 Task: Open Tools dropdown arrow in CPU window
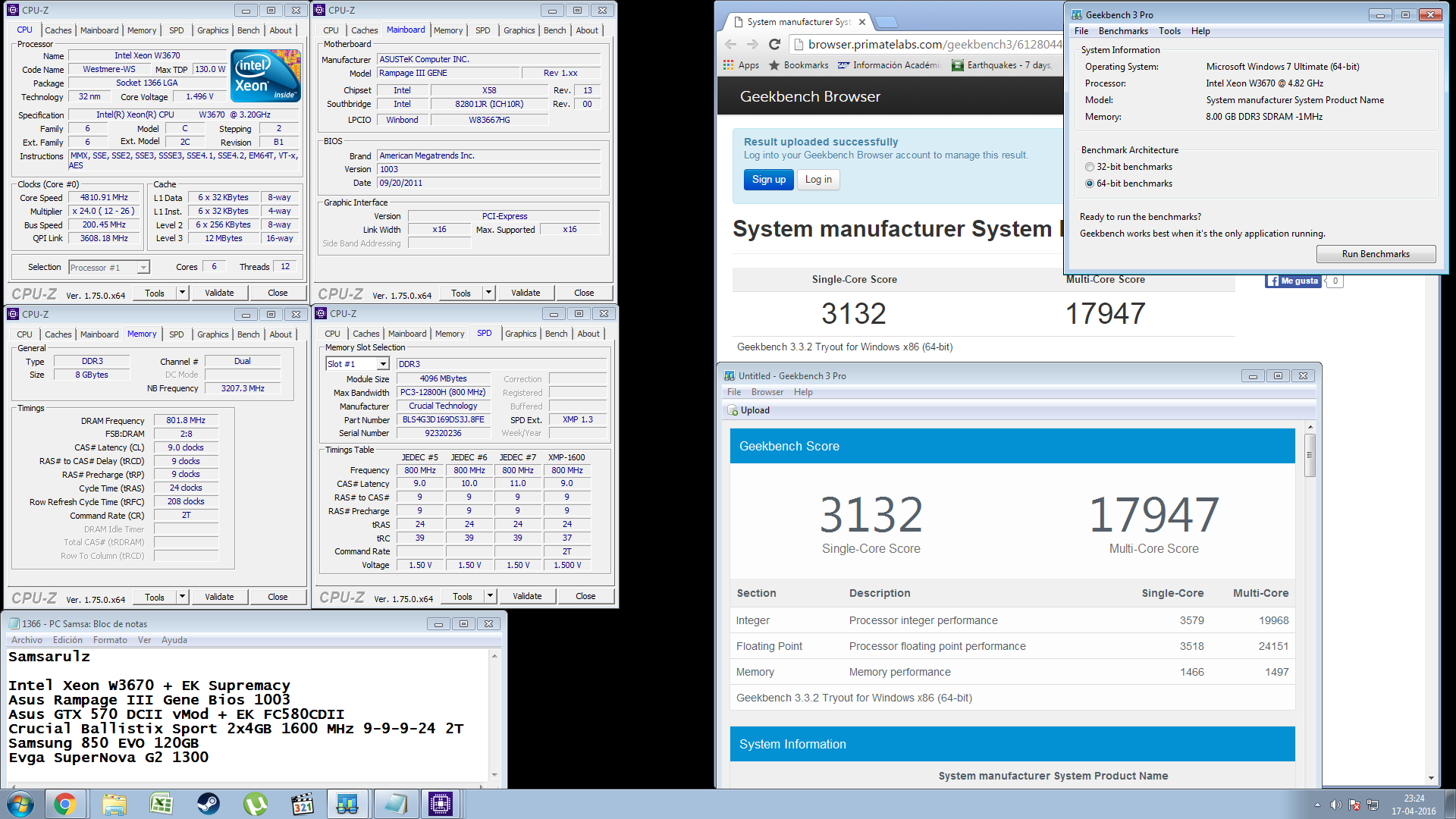pyautogui.click(x=182, y=293)
